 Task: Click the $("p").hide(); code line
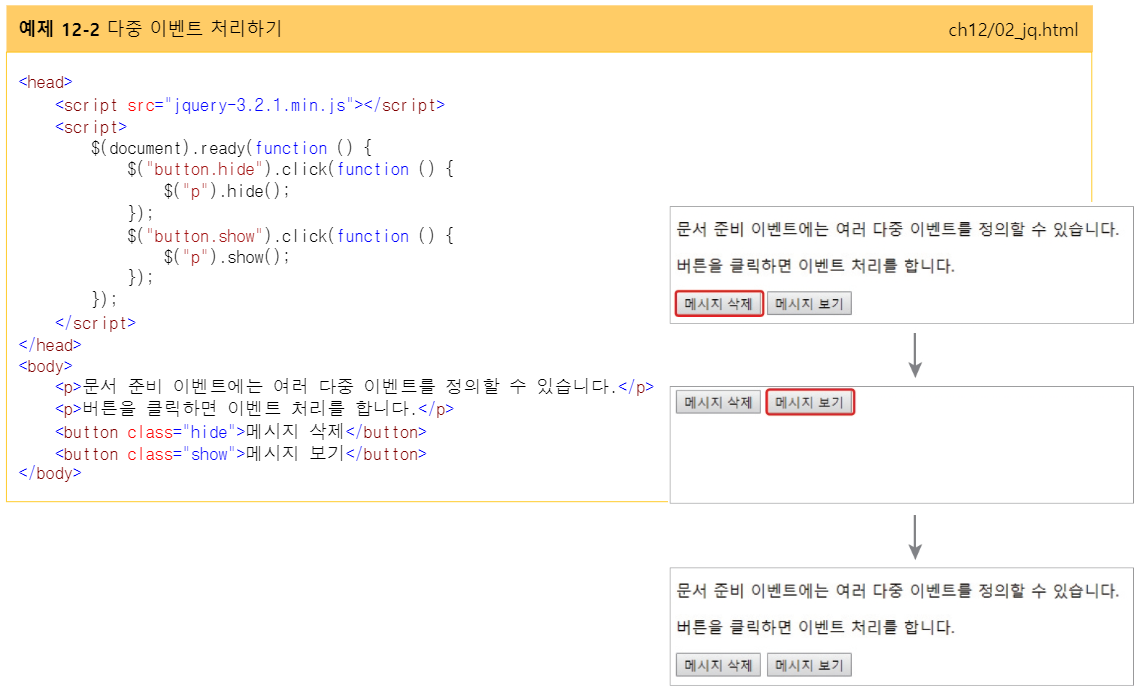click(x=227, y=191)
